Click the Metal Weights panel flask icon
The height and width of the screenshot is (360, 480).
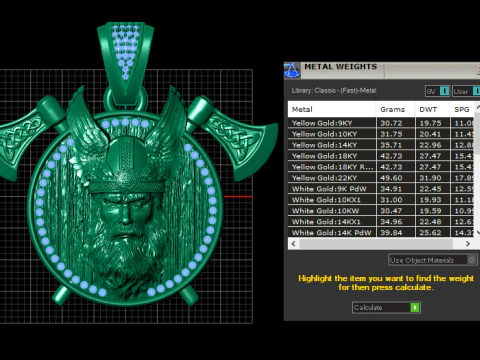(x=292, y=70)
